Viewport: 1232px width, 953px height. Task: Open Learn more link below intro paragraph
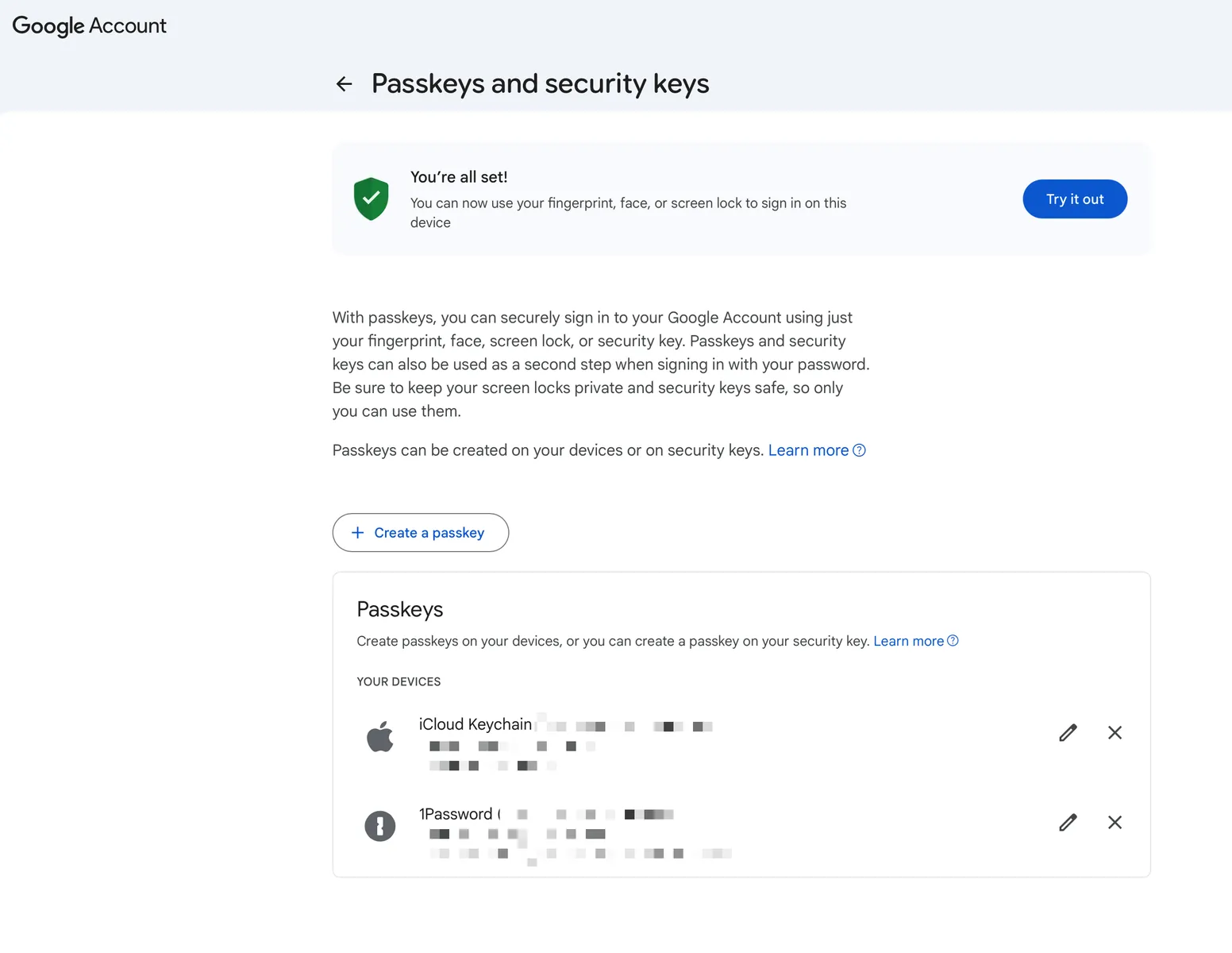[x=808, y=450]
